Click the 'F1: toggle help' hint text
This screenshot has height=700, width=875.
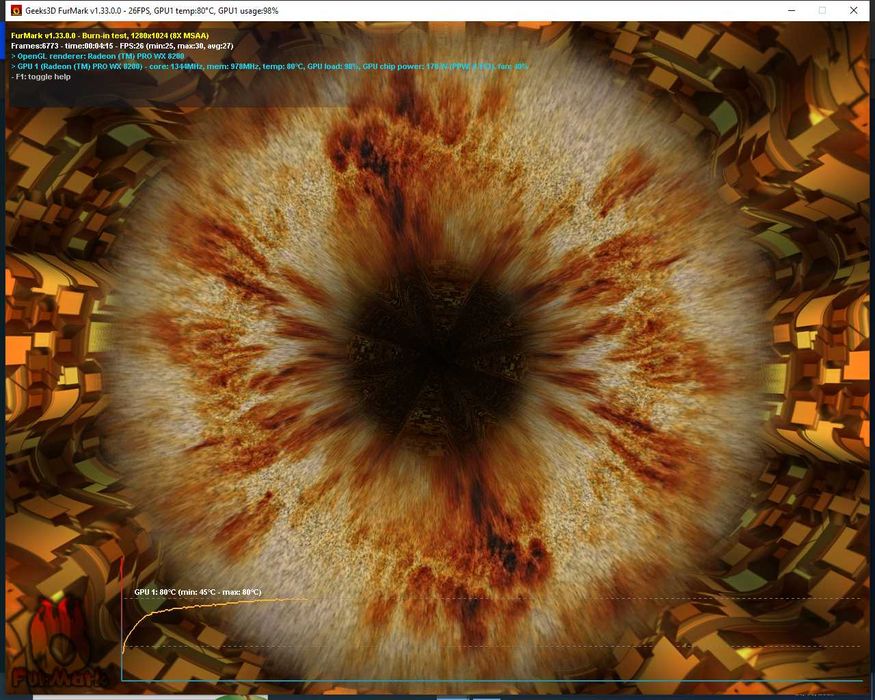[x=41, y=76]
